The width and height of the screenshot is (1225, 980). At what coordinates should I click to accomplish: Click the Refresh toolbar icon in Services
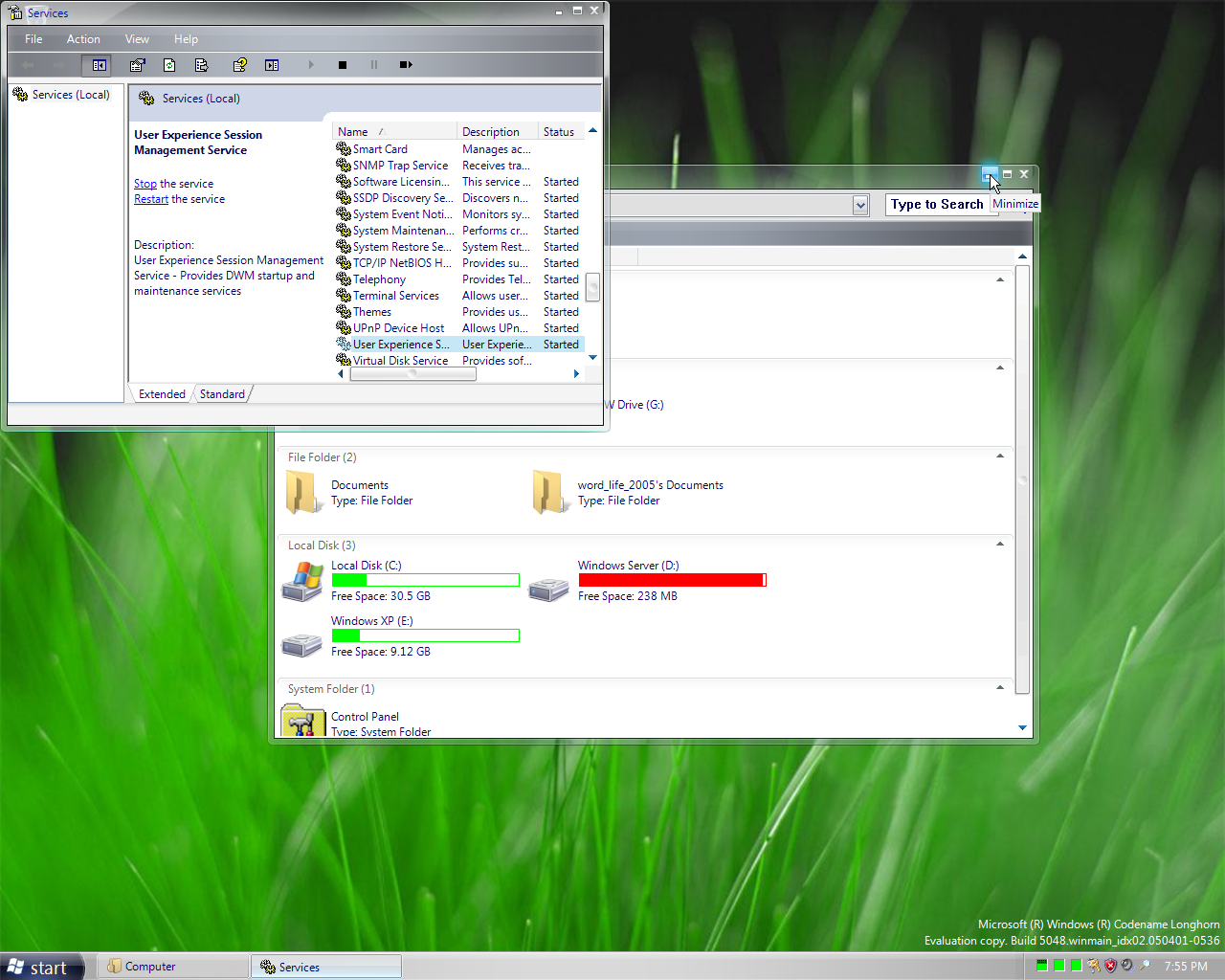[169, 65]
